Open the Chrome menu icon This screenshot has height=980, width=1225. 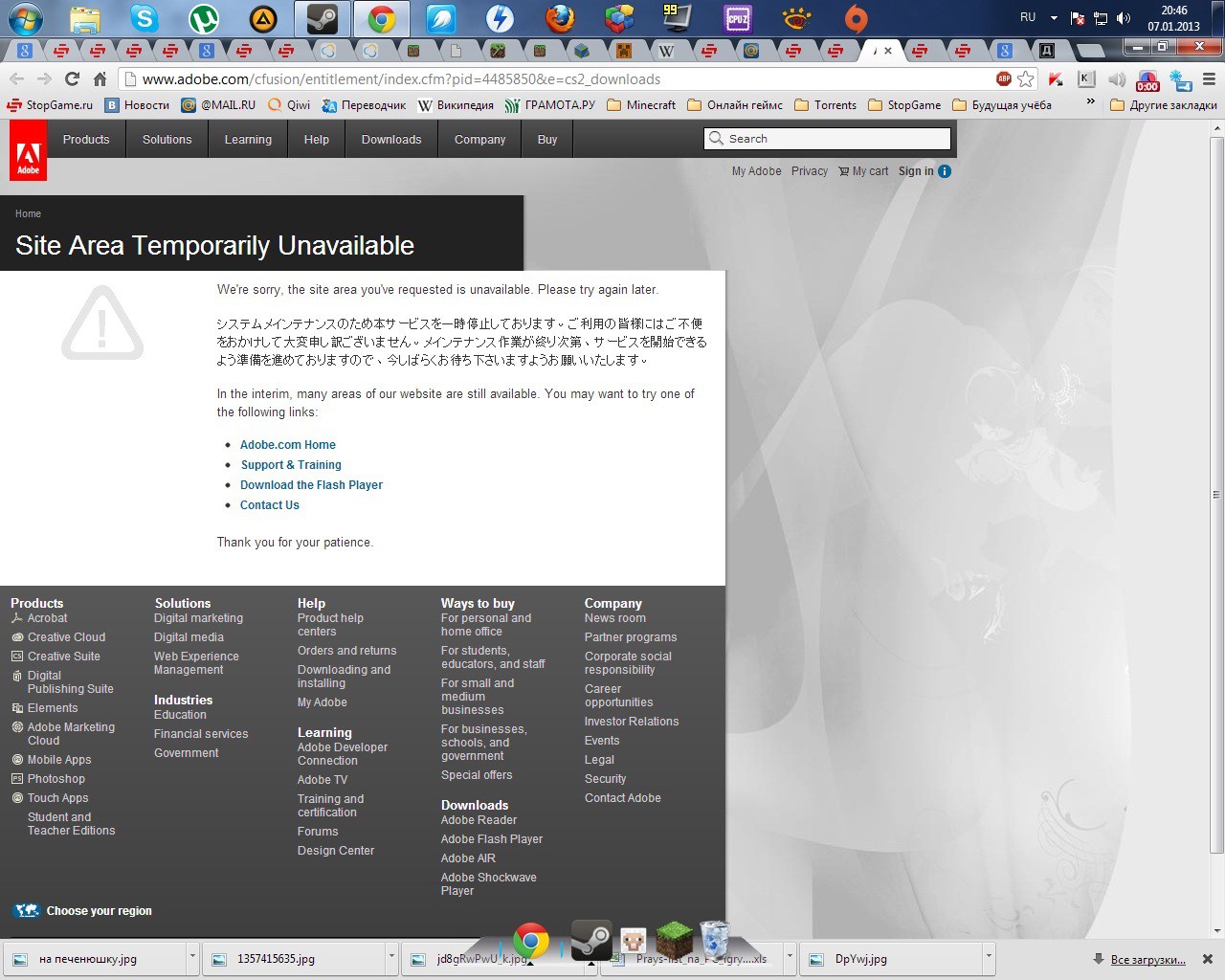coord(1209,79)
